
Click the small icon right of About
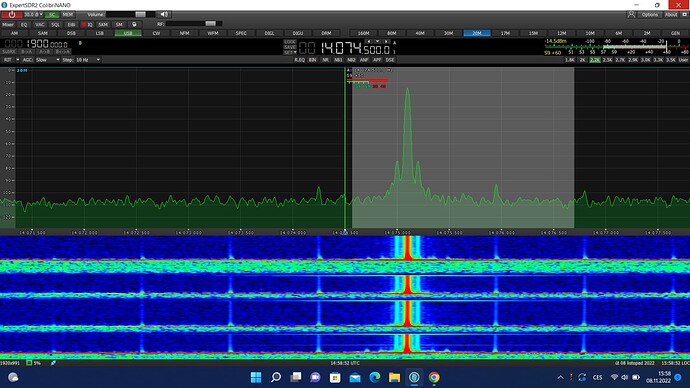pyautogui.click(x=685, y=15)
